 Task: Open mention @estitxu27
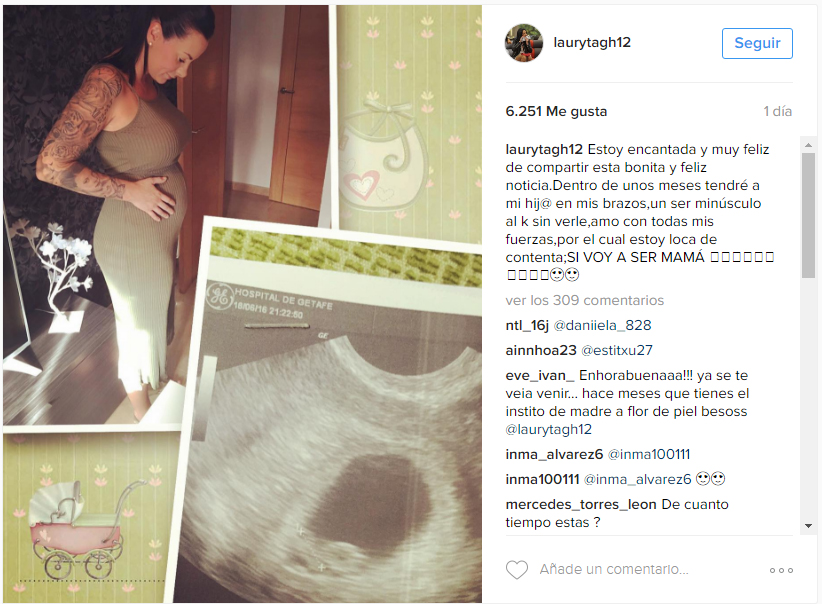[617, 350]
